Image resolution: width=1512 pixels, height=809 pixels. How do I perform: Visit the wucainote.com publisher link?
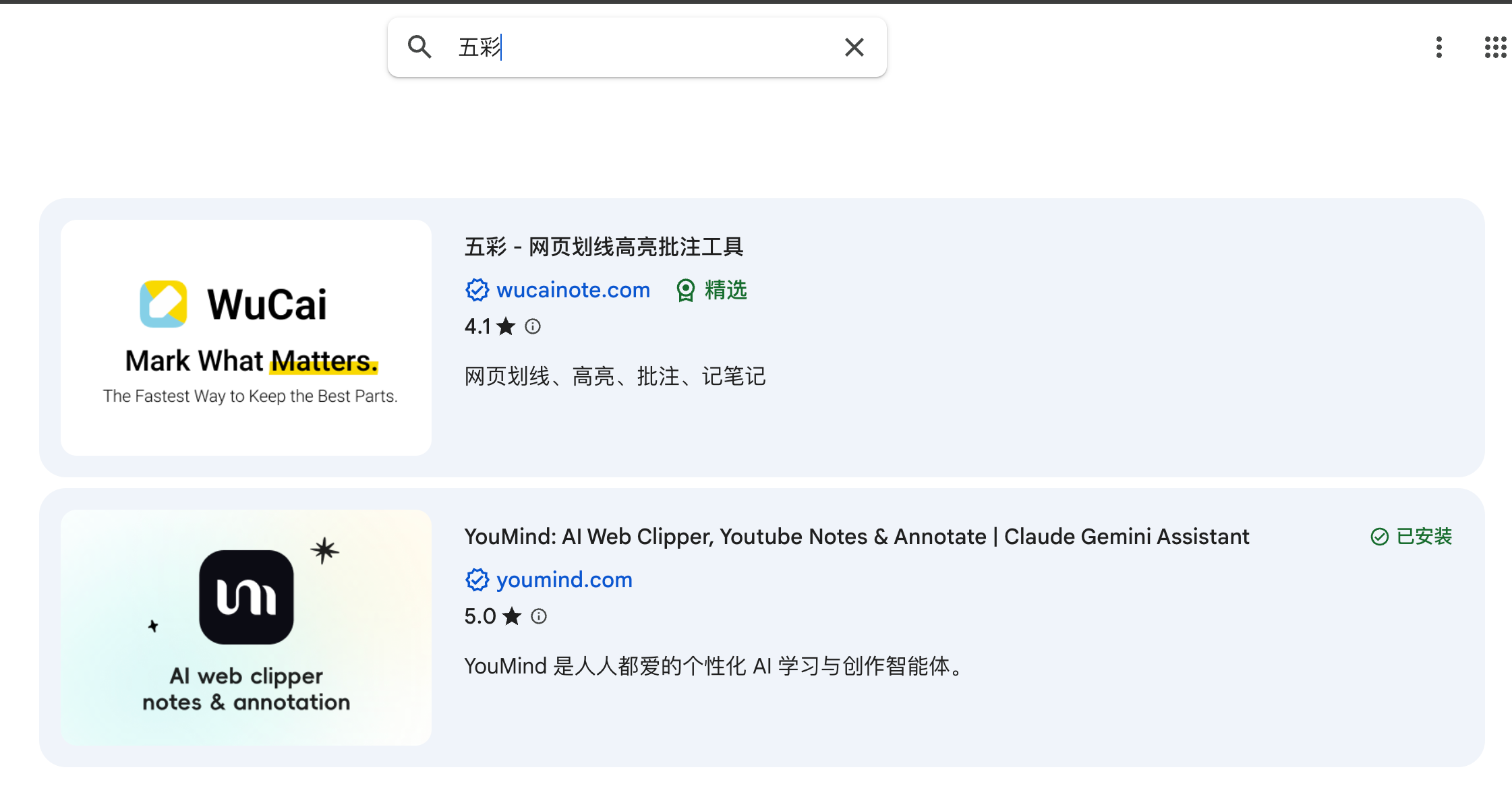[573, 290]
